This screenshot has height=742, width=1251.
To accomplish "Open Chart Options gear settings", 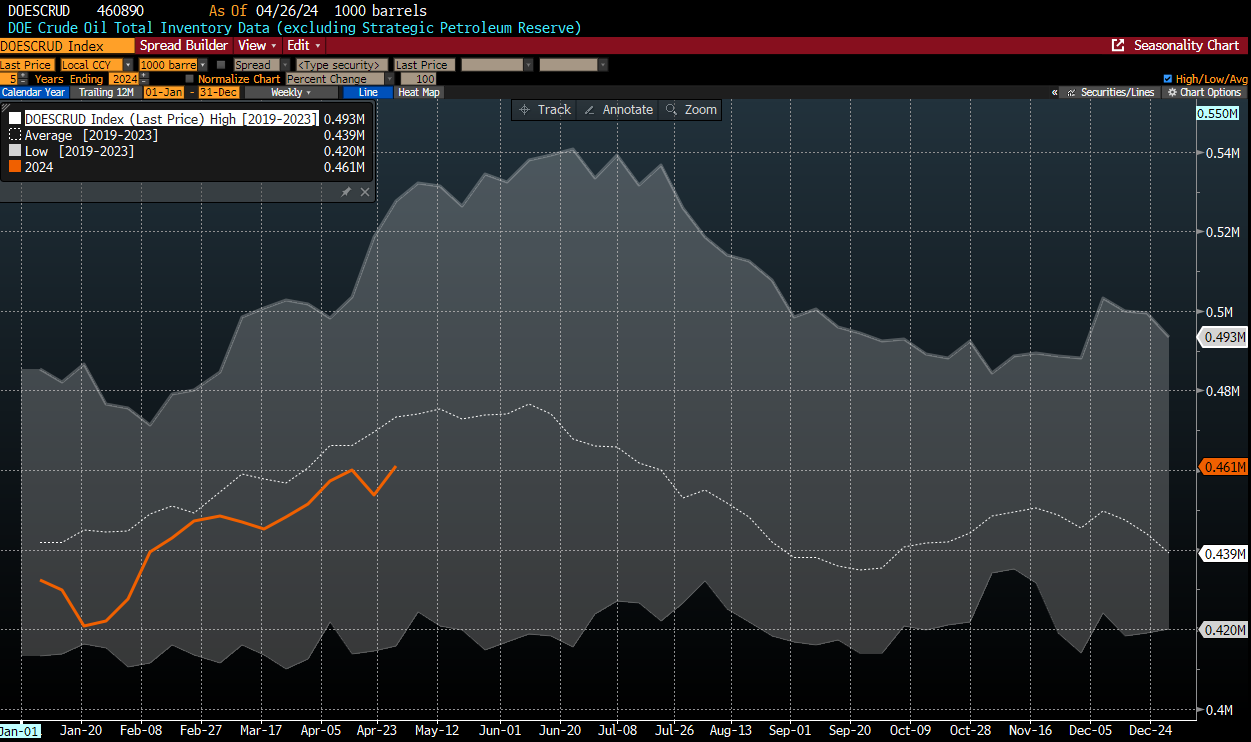I will pos(1205,93).
